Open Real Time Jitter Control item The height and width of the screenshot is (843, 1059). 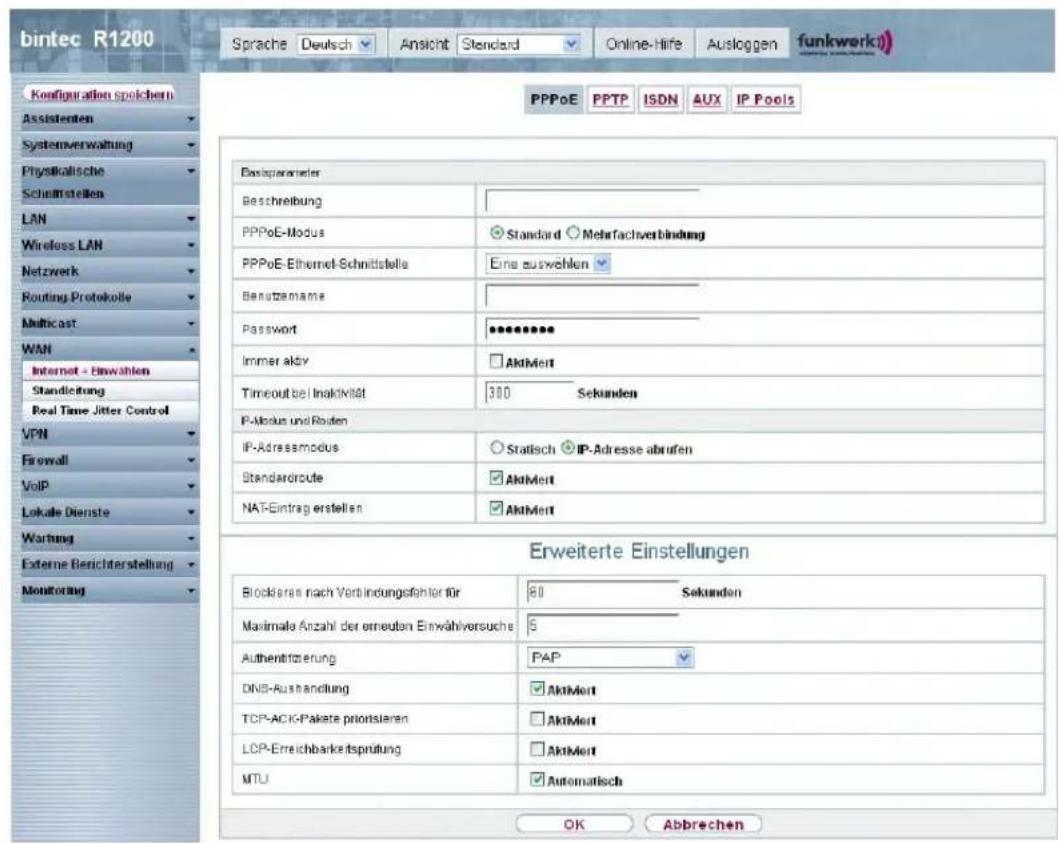110,410
